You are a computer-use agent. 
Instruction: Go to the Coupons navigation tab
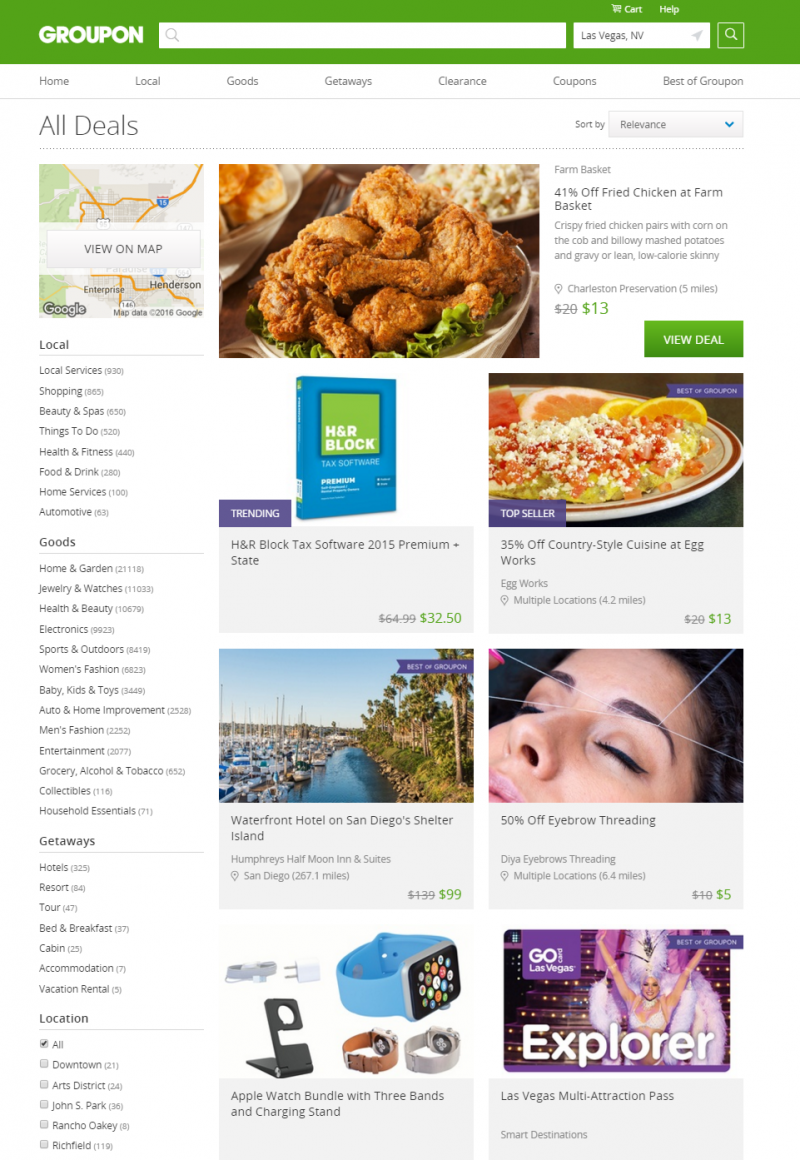point(574,81)
